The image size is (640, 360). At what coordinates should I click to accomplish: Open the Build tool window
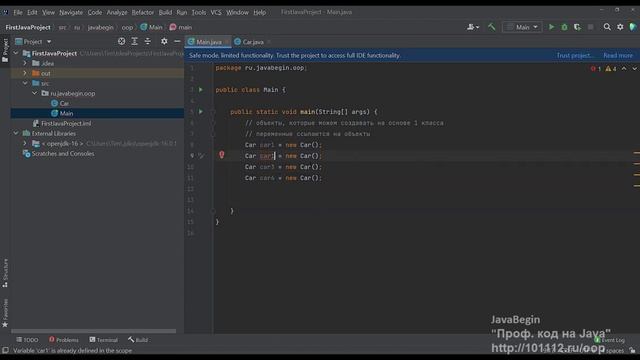click(138, 340)
